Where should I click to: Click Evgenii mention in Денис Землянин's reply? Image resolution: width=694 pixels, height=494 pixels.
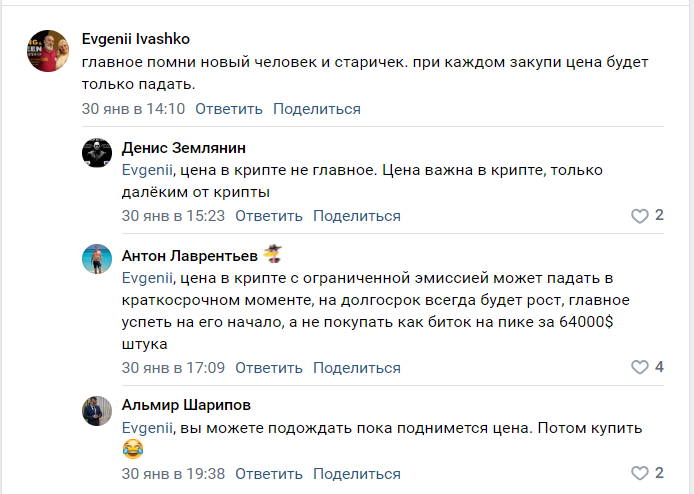[148, 170]
